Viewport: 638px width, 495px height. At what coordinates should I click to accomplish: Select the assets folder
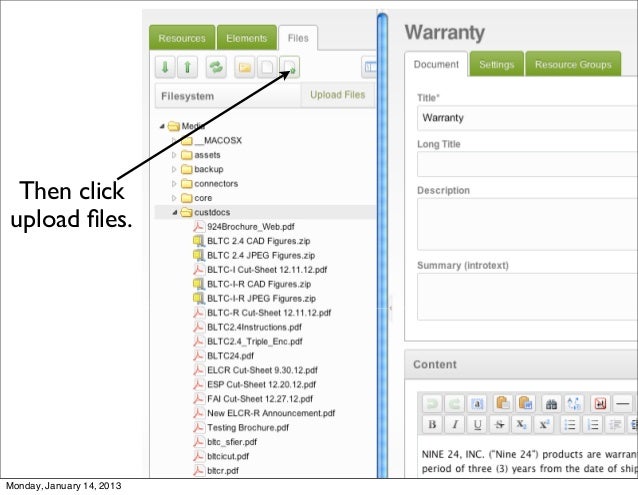point(207,155)
